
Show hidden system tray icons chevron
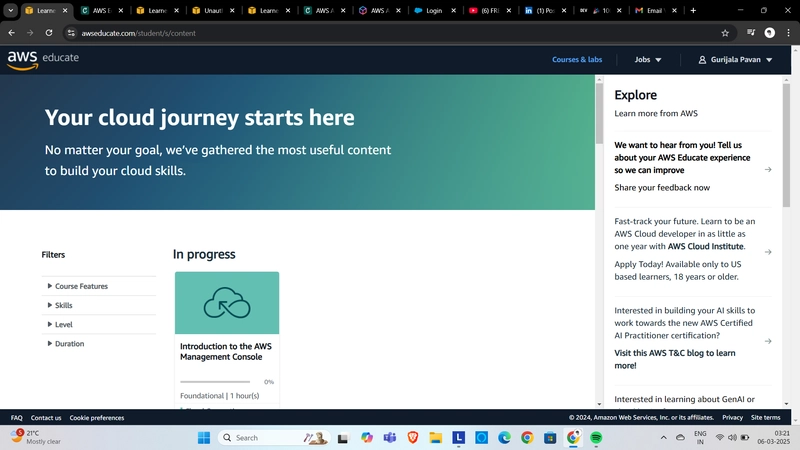663,438
